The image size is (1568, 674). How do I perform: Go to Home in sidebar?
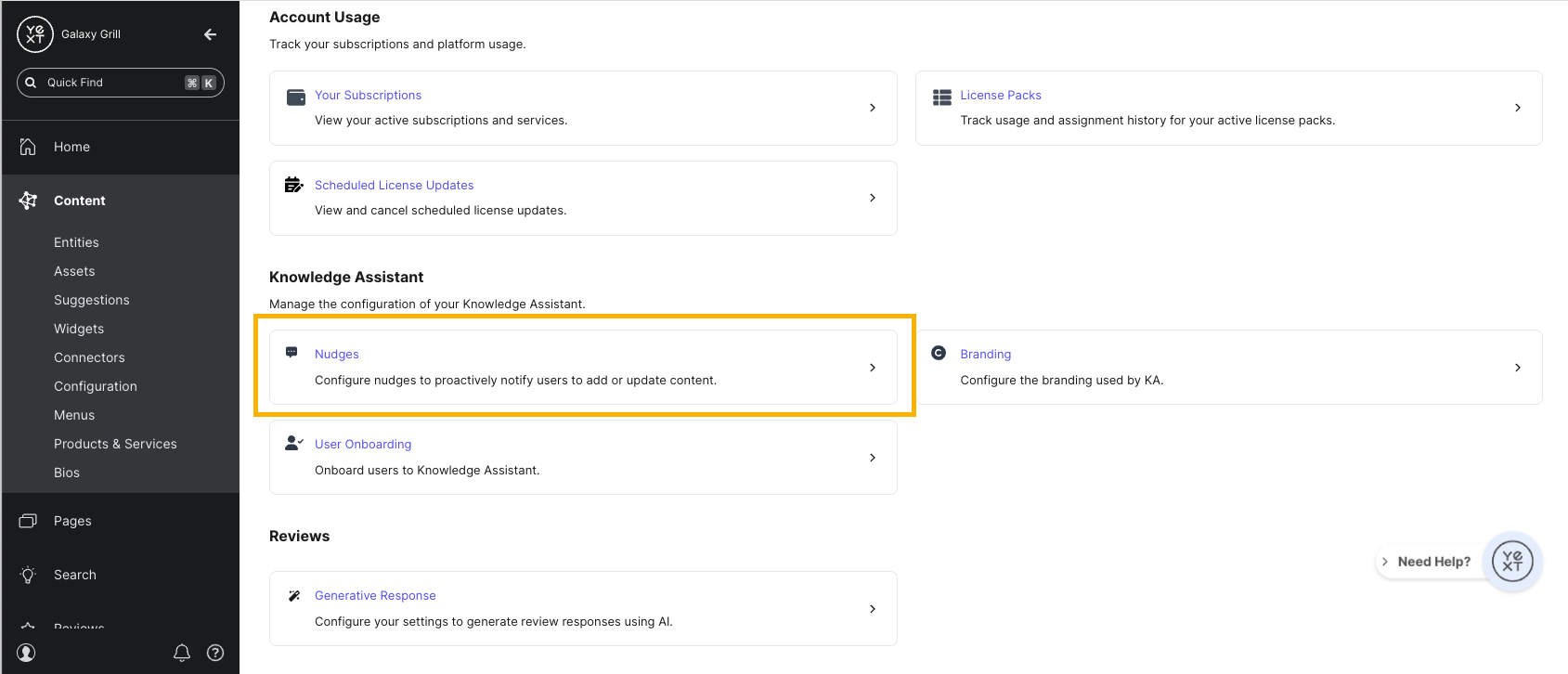tap(71, 147)
